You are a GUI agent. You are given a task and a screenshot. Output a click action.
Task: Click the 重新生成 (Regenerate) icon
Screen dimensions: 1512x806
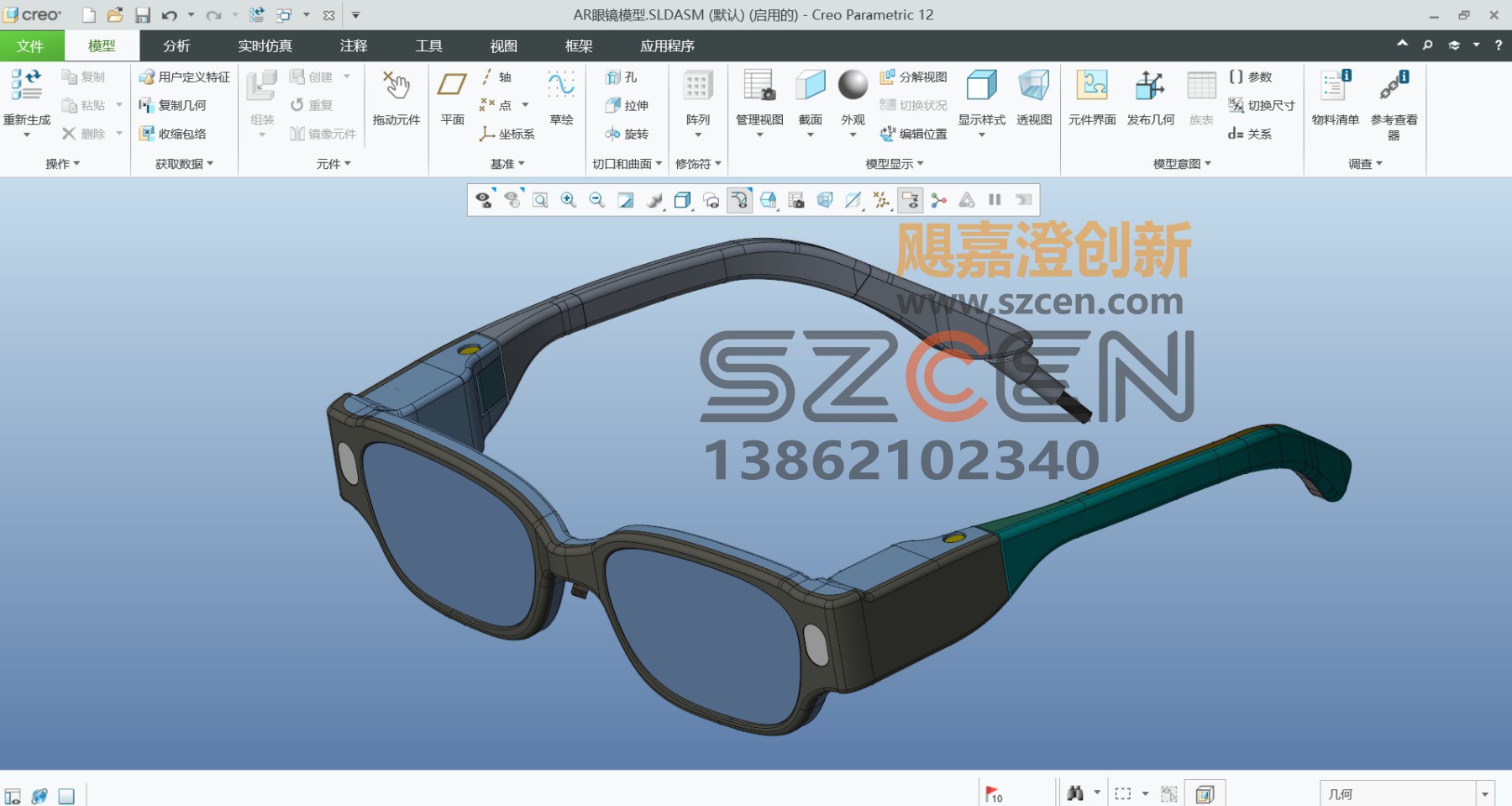tap(26, 85)
